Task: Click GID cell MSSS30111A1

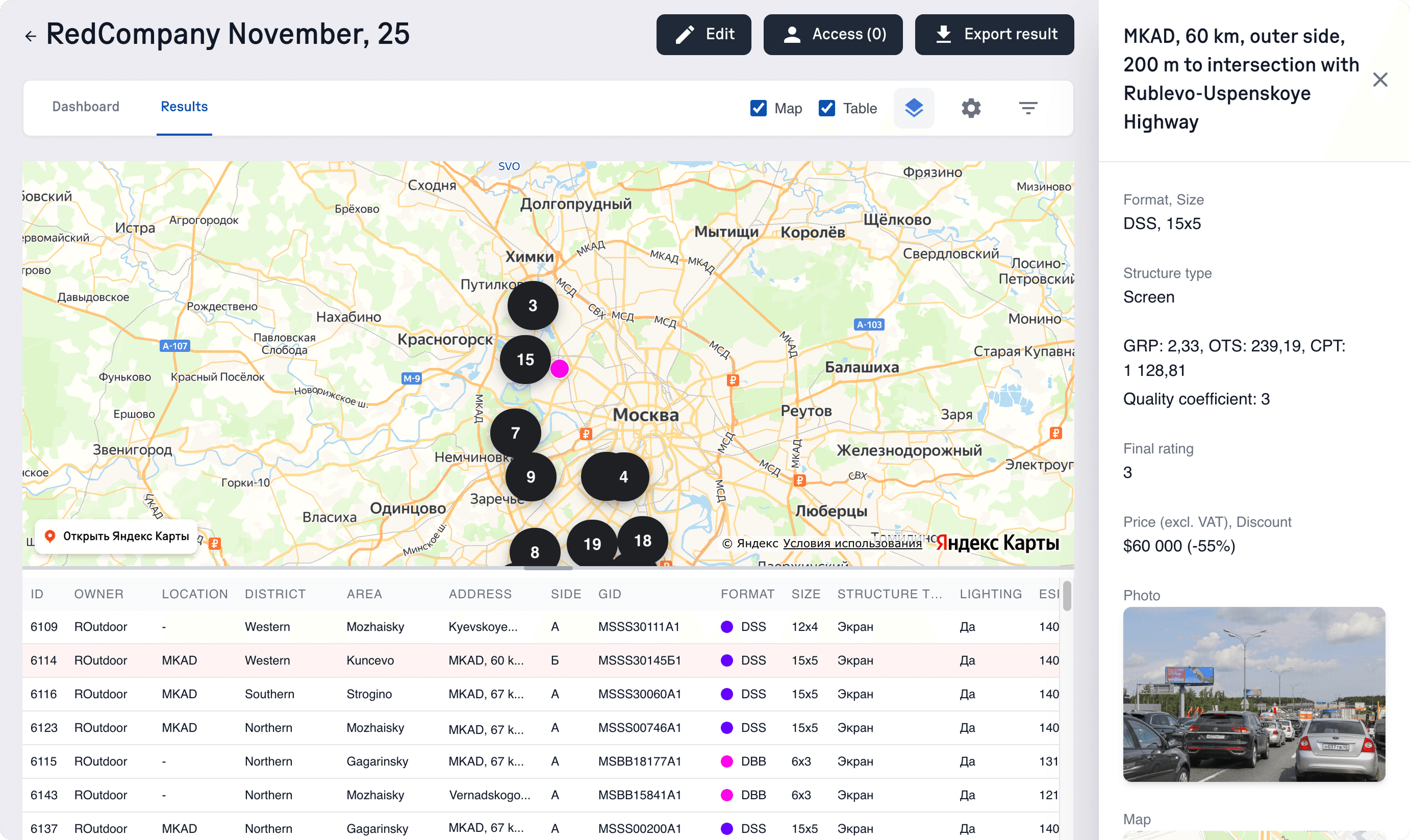Action: 639,627
